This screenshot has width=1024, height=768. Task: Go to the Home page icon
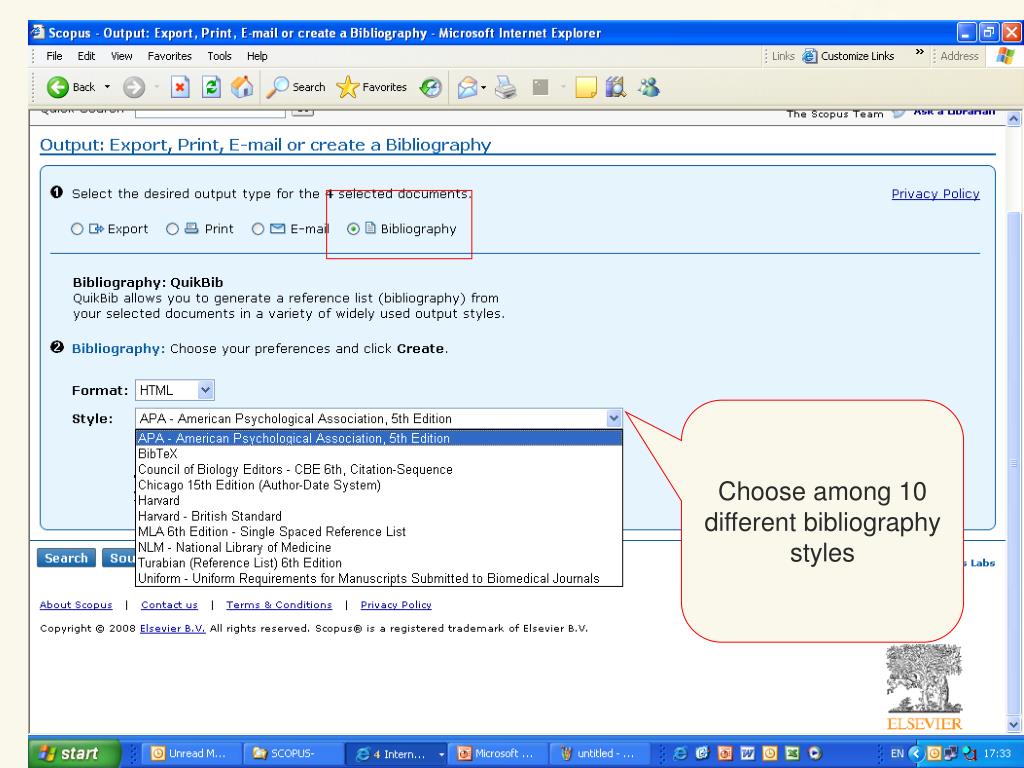[242, 87]
